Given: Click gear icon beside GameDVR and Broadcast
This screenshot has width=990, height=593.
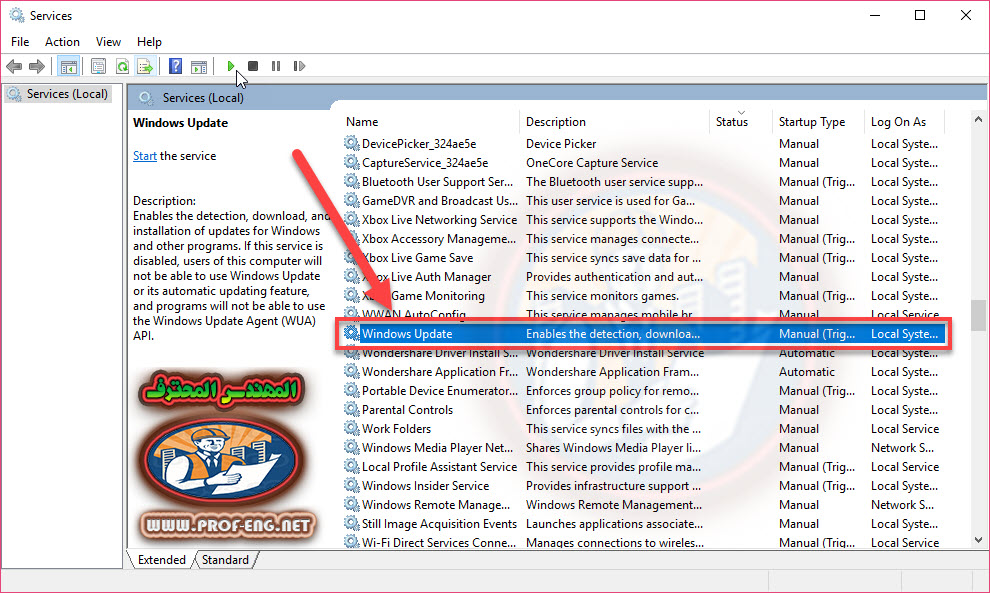Looking at the screenshot, I should (352, 200).
